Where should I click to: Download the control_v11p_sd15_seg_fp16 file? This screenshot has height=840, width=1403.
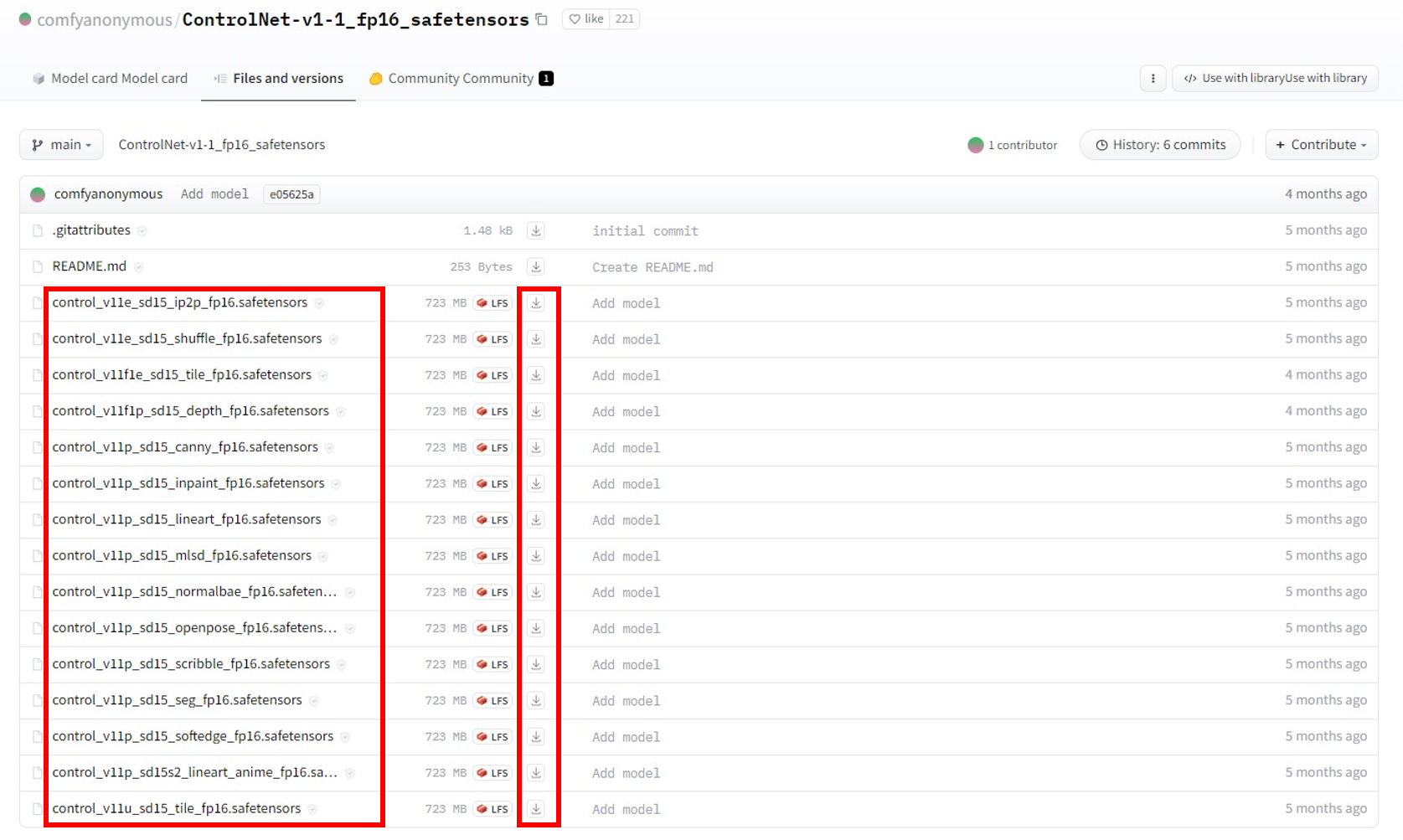point(536,700)
